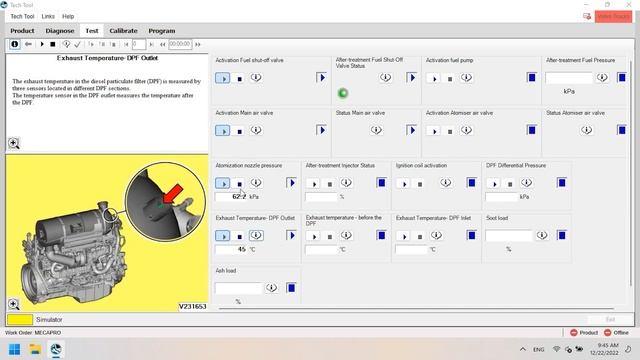Click the step number field in the toolbar

[x=139, y=44]
